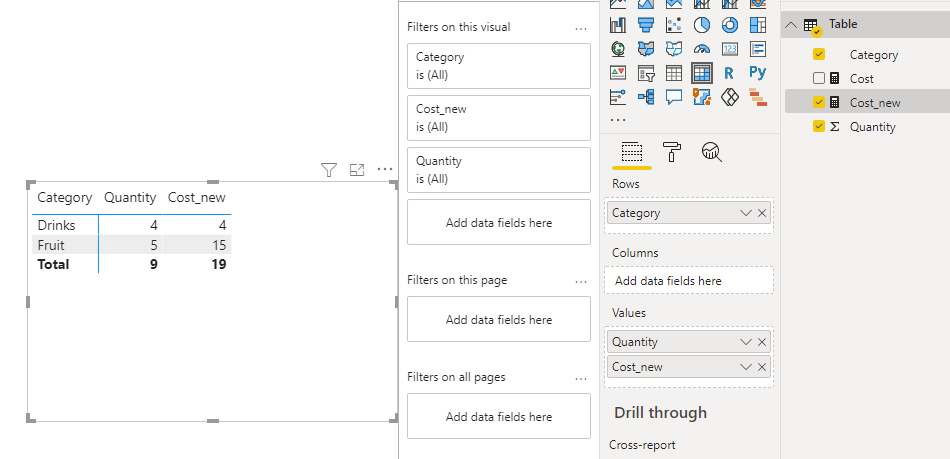Open More options ellipsis above the matrix
950x459 pixels.
[x=385, y=170]
